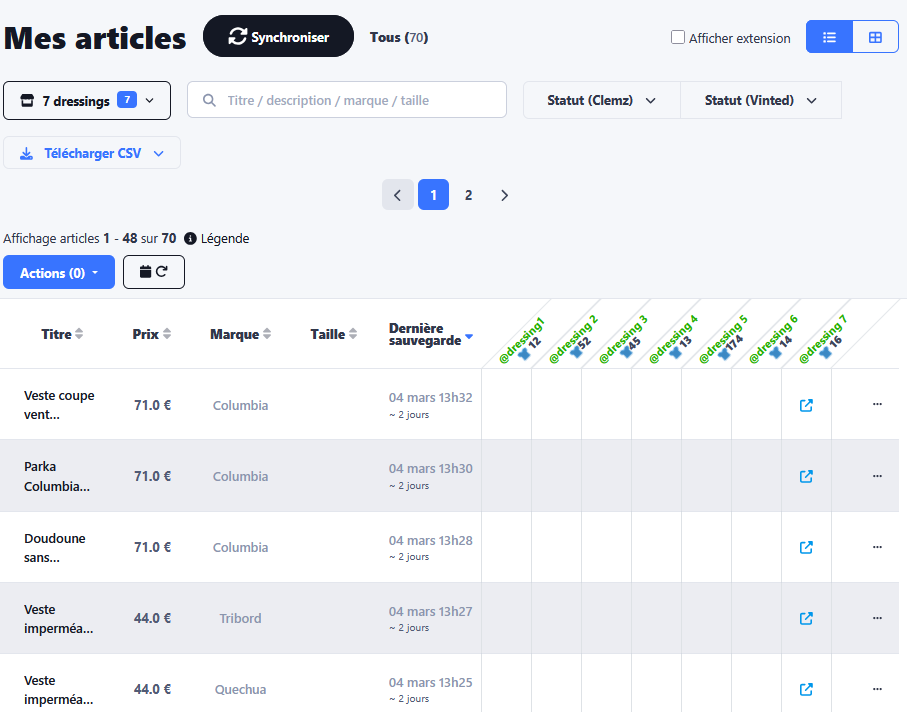Enable the Afficher extension checkbox
The image size is (907, 712).
[x=678, y=38]
